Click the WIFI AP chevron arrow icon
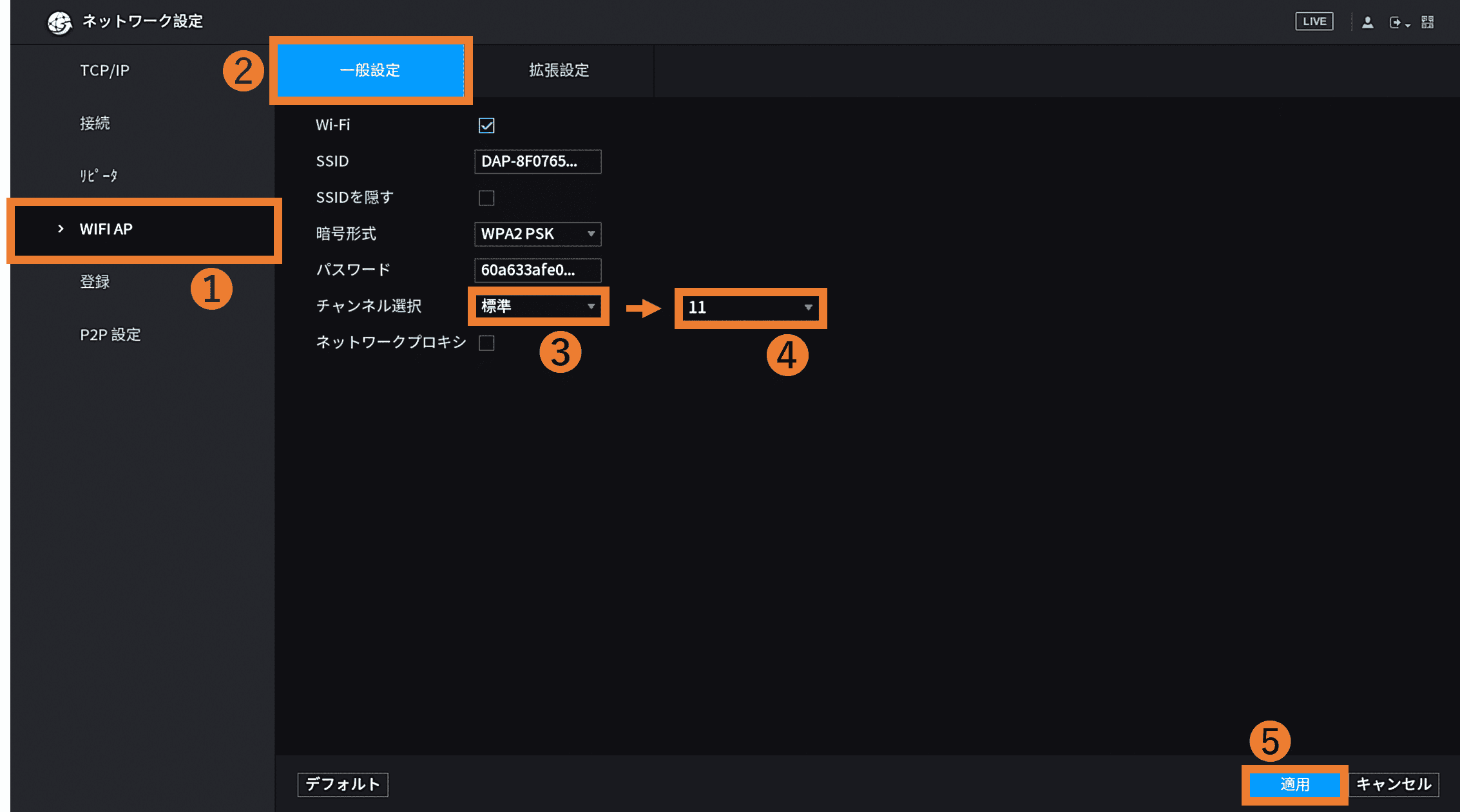Viewport: 1460px width, 812px height. coord(61,229)
